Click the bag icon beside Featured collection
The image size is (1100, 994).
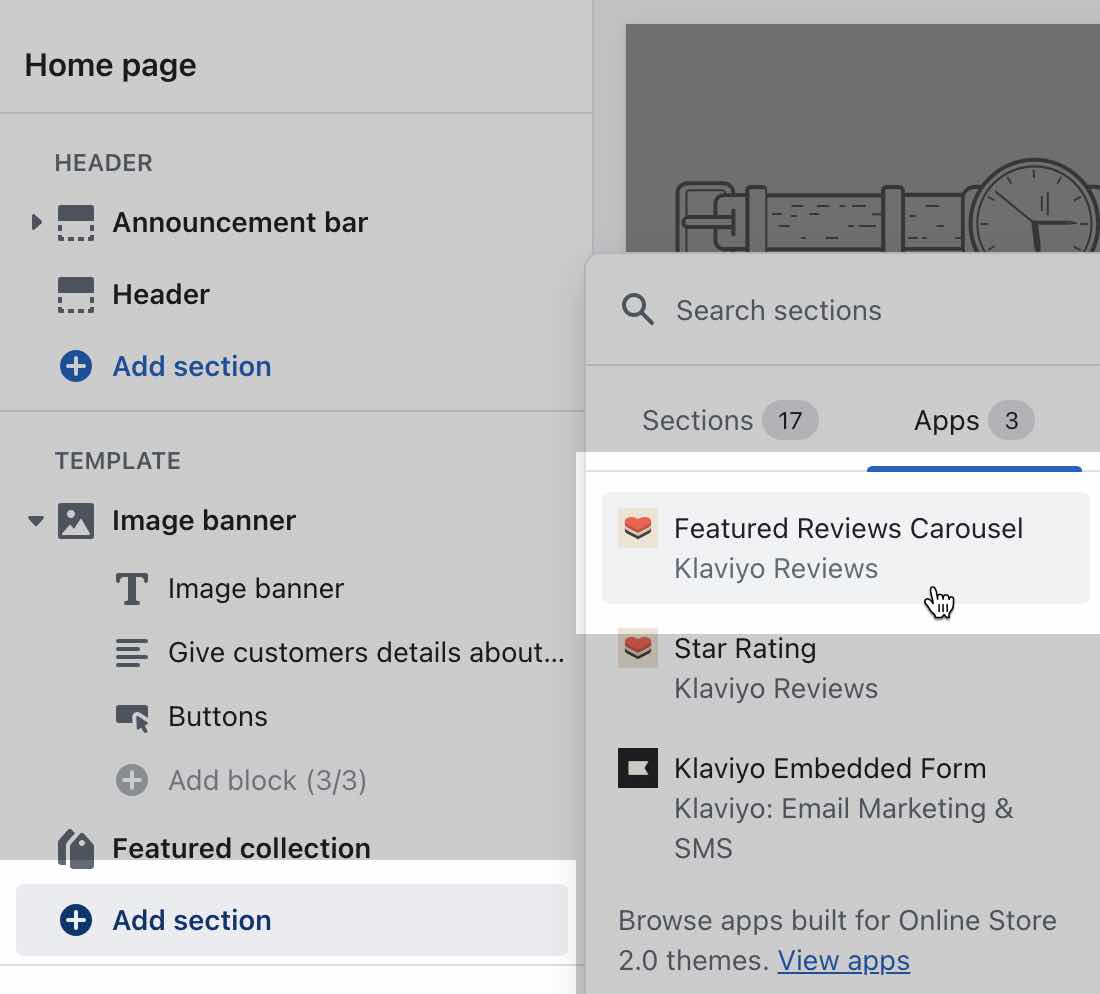point(75,848)
